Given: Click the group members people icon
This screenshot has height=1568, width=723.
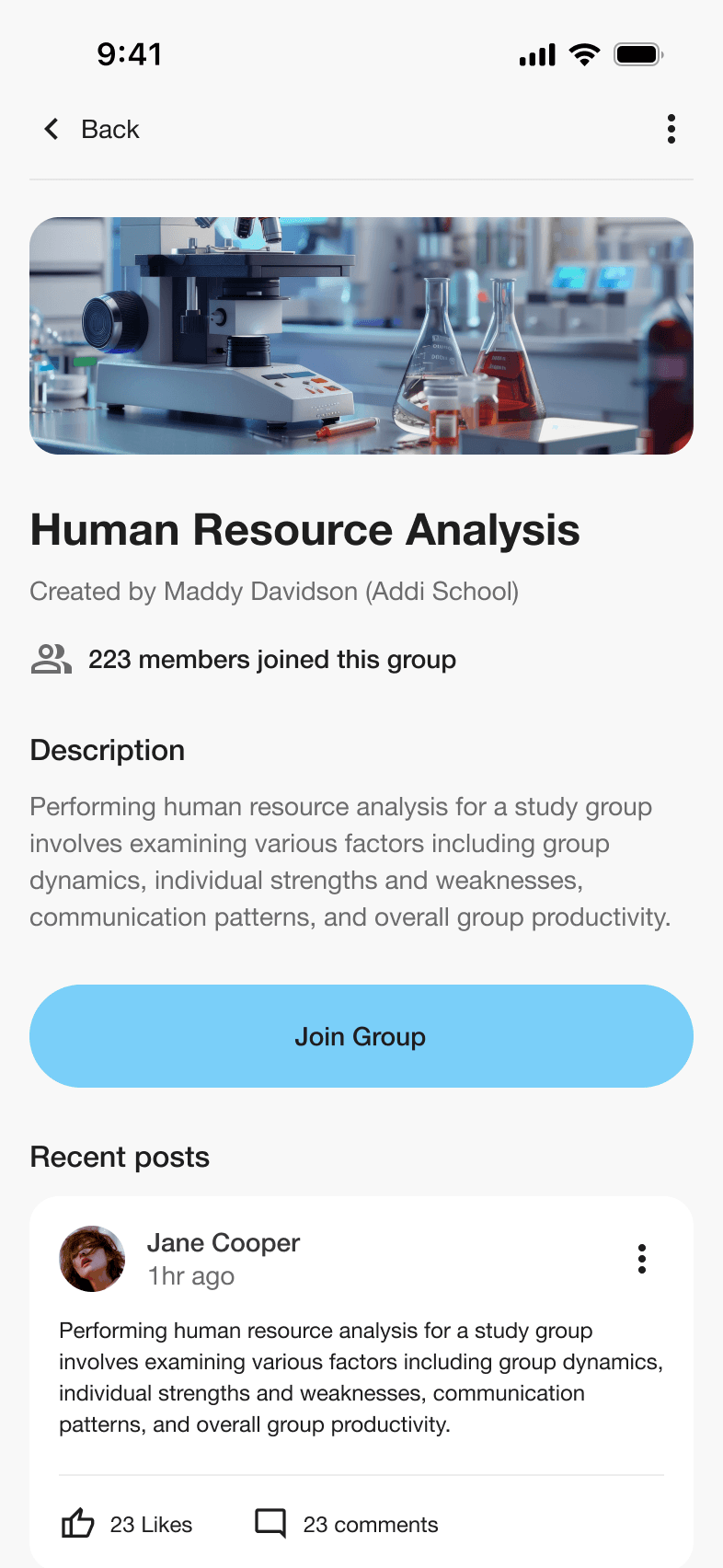Looking at the screenshot, I should tap(52, 659).
